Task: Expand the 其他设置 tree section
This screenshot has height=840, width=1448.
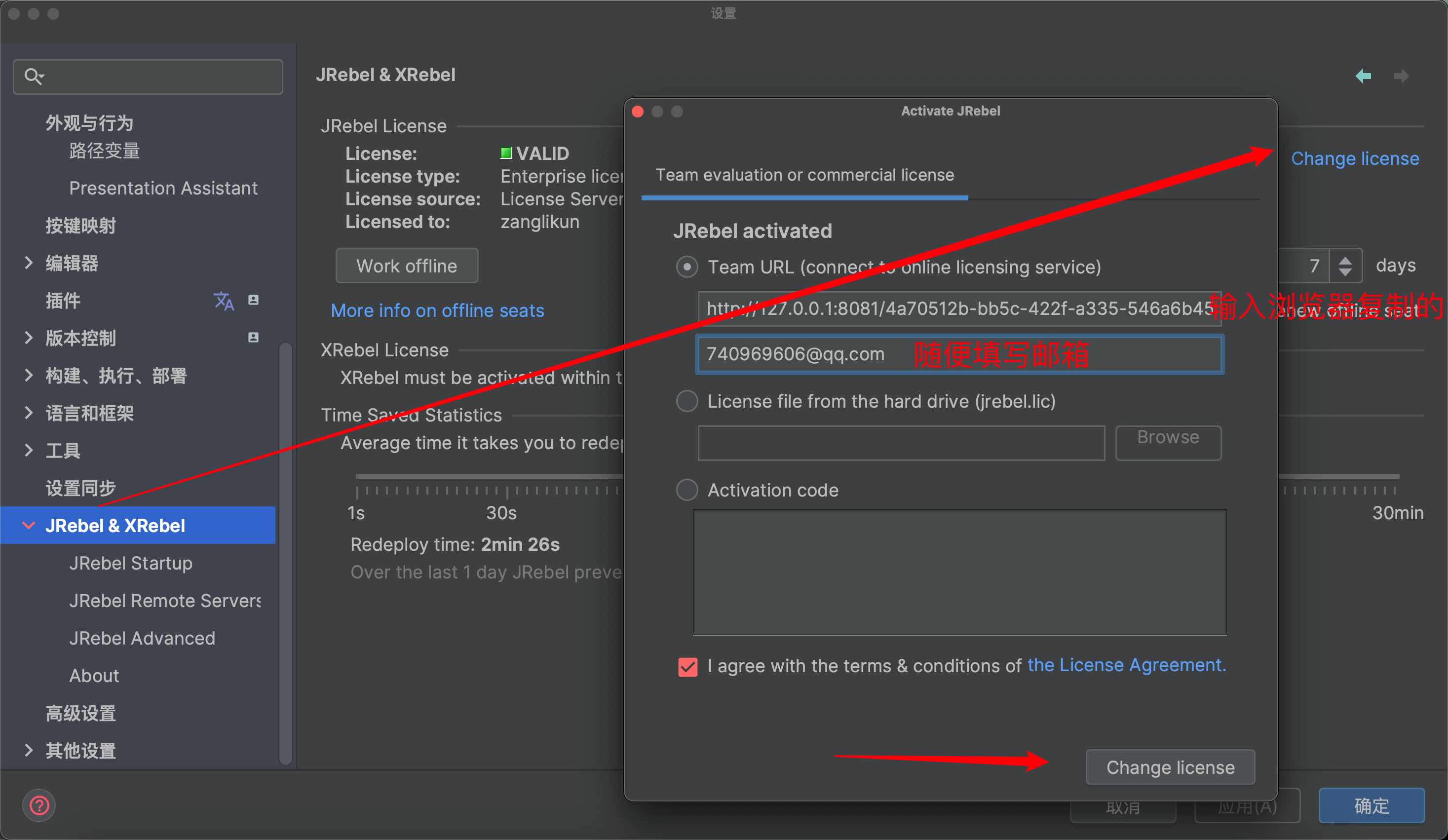Action: pos(29,750)
